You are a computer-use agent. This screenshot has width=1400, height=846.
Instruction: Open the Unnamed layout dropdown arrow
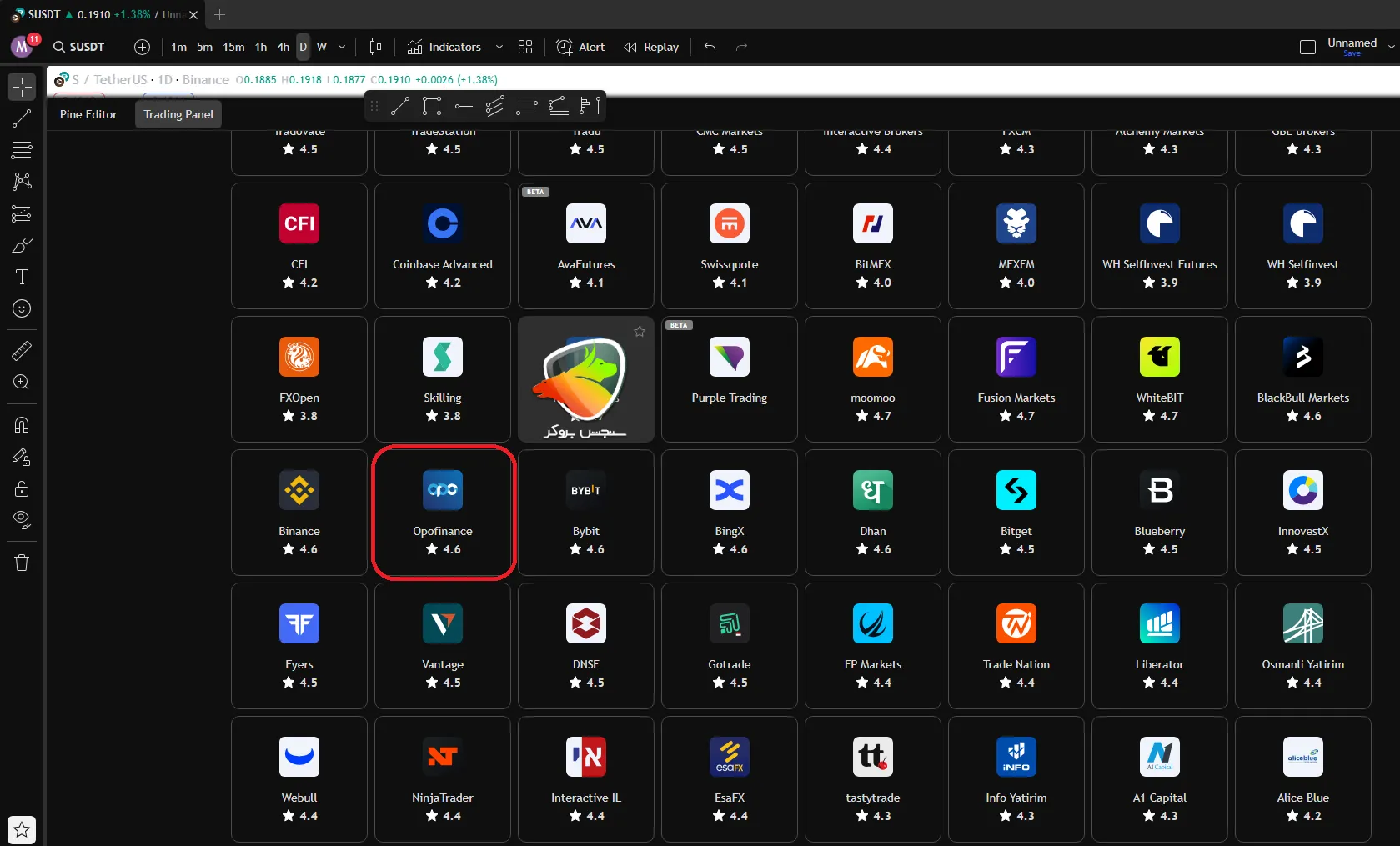pyautogui.click(x=1391, y=47)
